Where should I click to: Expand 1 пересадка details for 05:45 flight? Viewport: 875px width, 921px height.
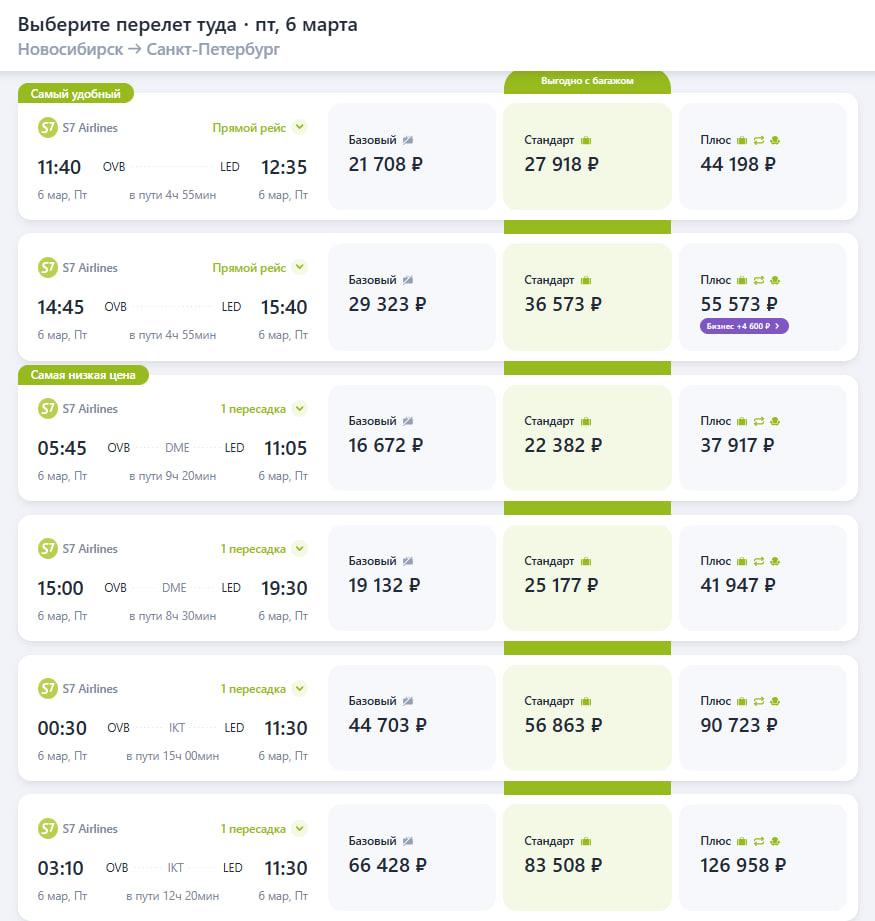(299, 409)
